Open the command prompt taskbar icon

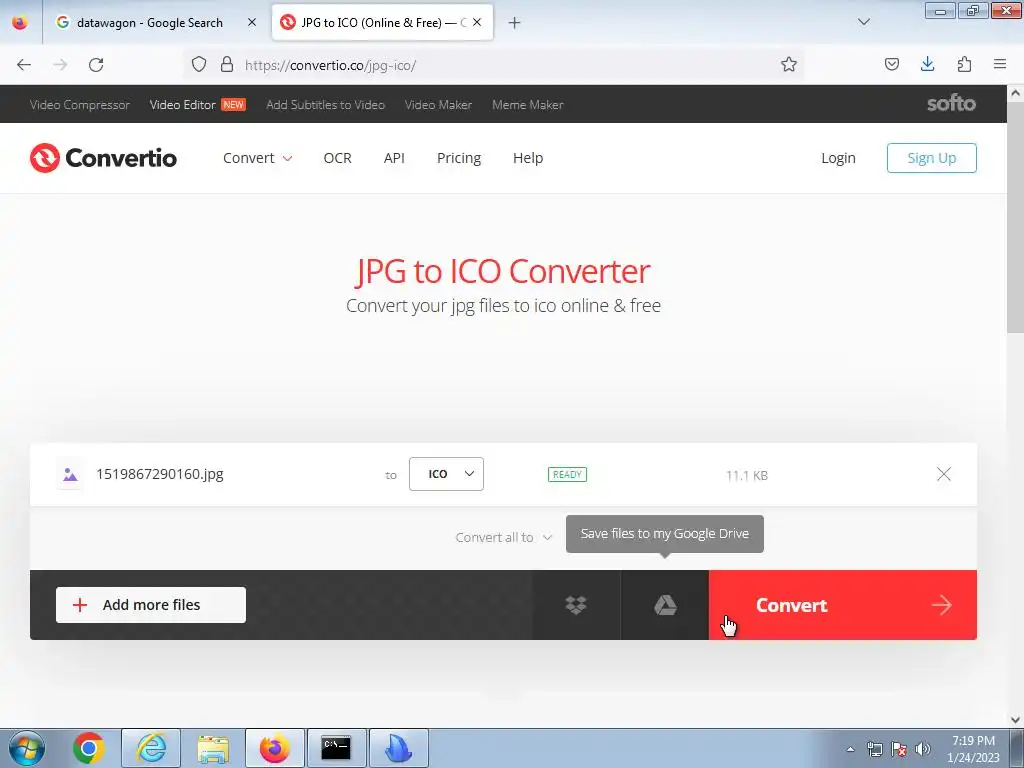pos(336,748)
